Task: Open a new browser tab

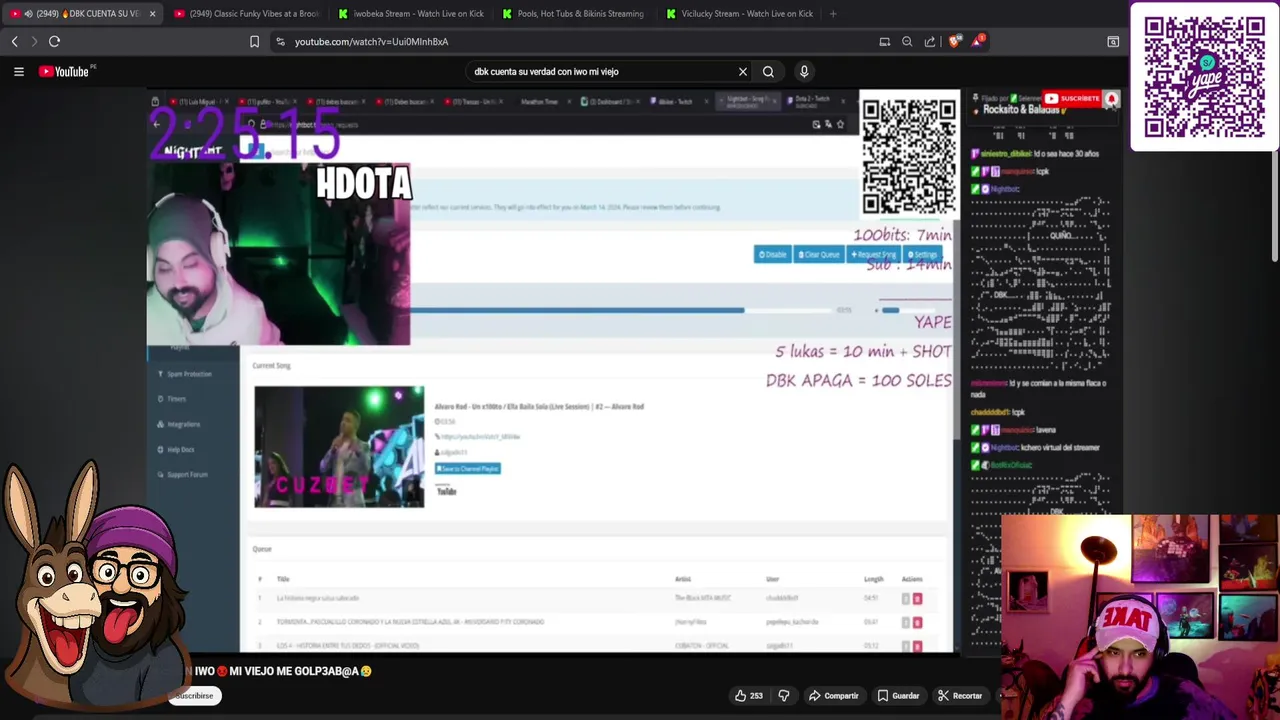Action: coord(833,14)
